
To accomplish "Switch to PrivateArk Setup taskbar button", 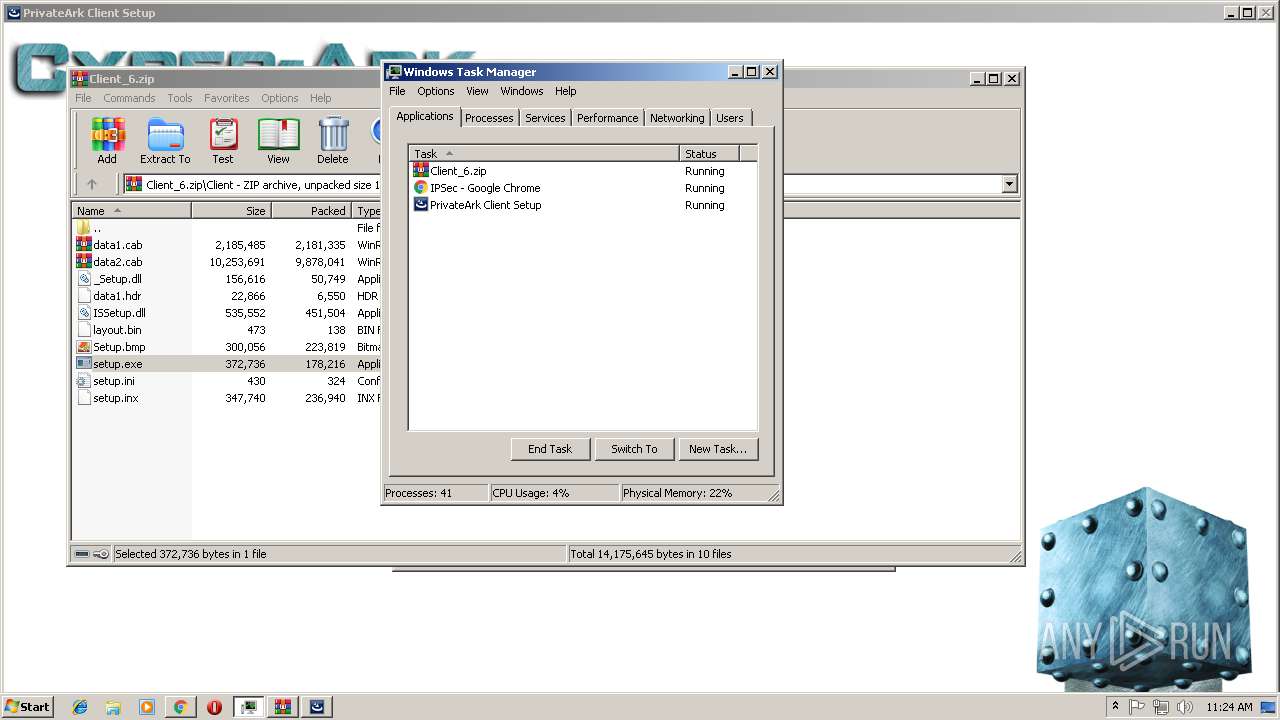I will click(x=316, y=707).
